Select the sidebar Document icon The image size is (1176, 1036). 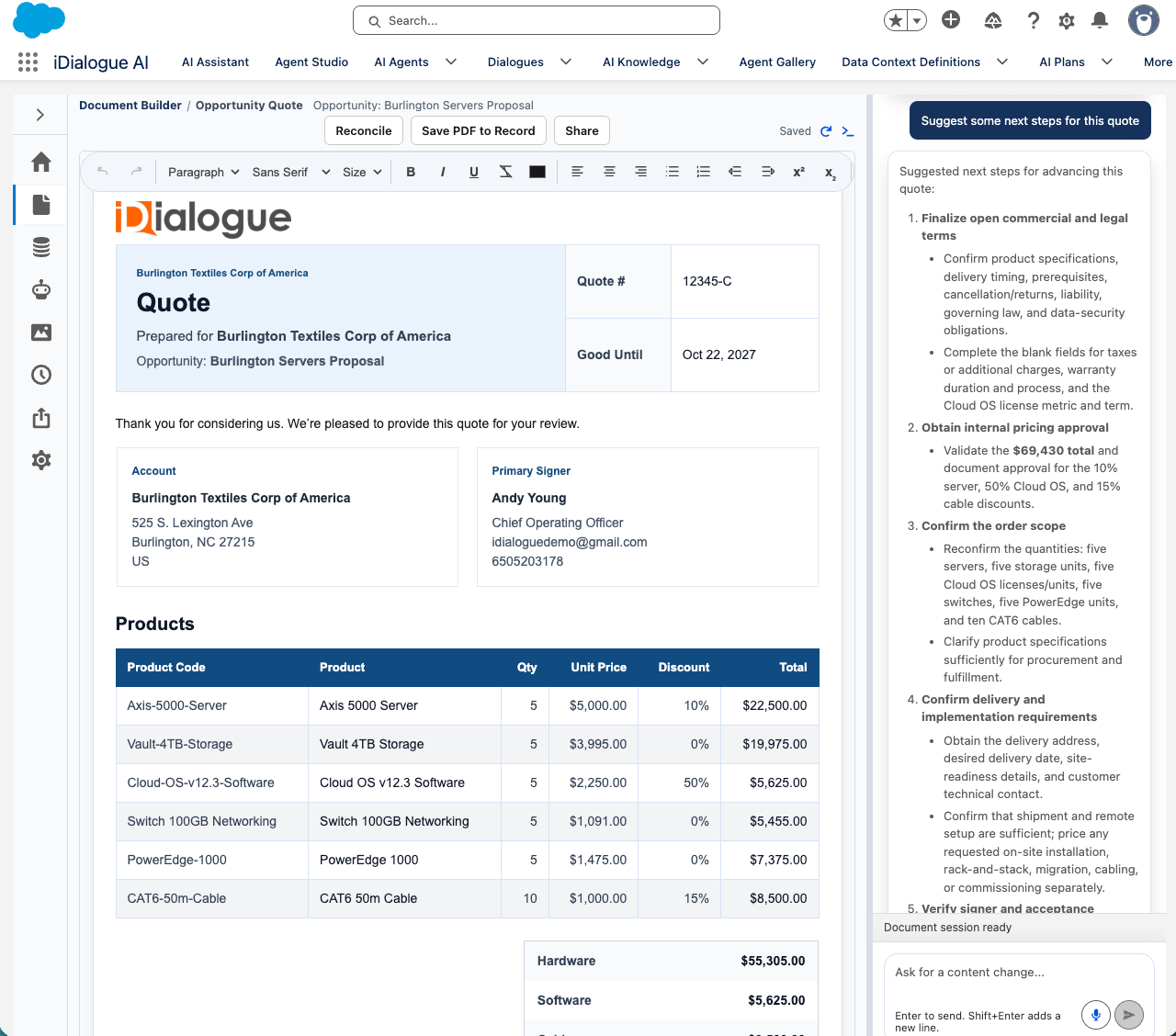click(x=41, y=204)
